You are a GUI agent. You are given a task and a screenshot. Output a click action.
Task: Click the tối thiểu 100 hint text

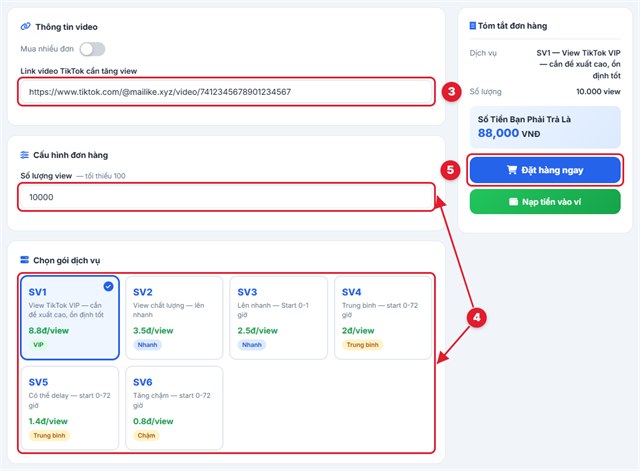(105, 176)
